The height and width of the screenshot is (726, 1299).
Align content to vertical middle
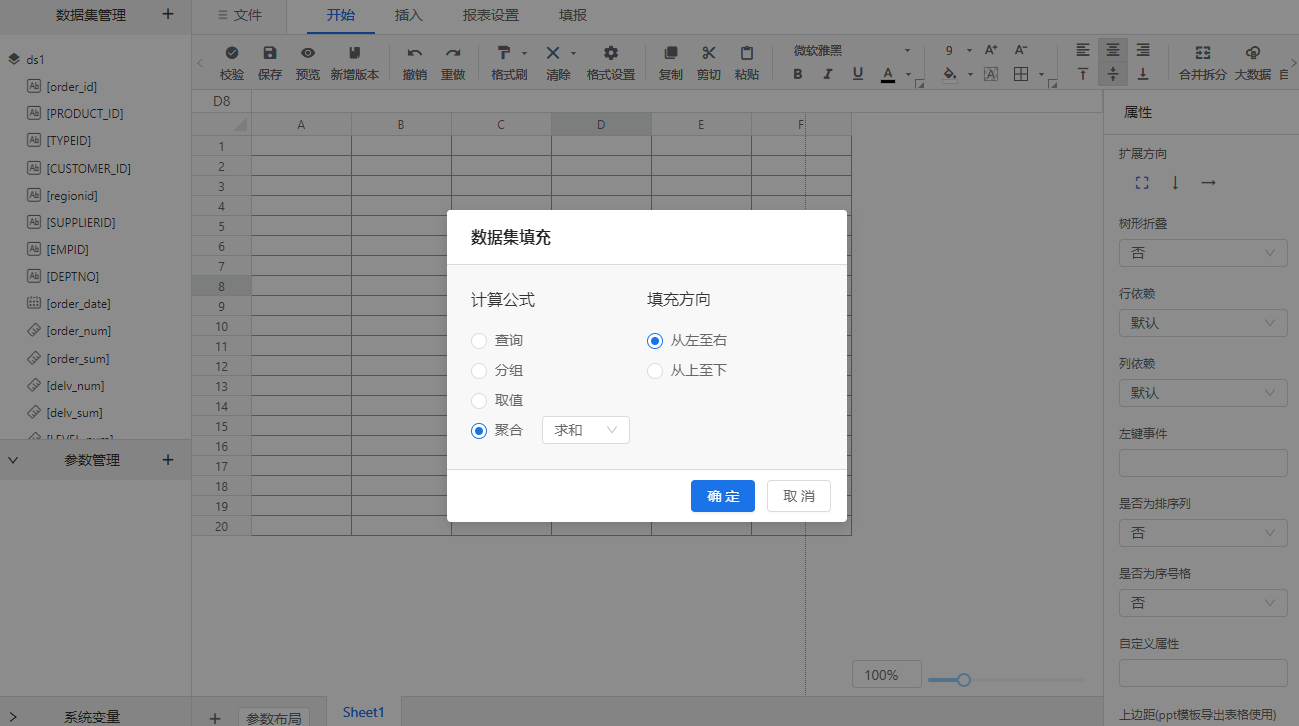[x=1113, y=74]
